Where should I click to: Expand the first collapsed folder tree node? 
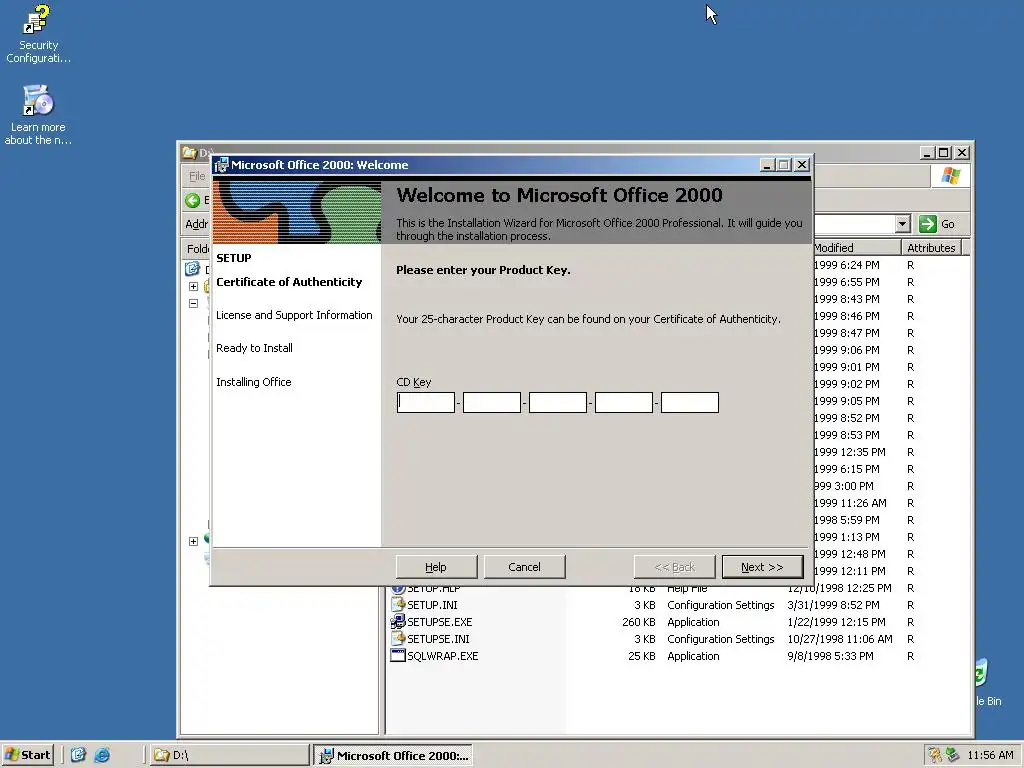pyautogui.click(x=193, y=286)
